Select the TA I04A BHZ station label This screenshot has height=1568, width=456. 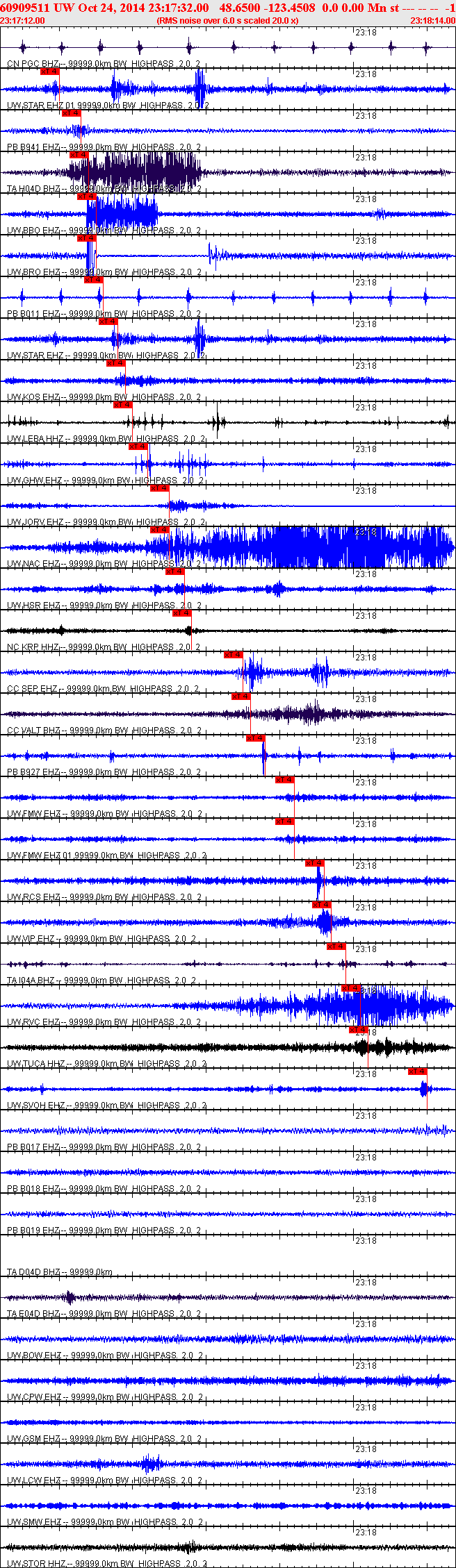(x=102, y=981)
